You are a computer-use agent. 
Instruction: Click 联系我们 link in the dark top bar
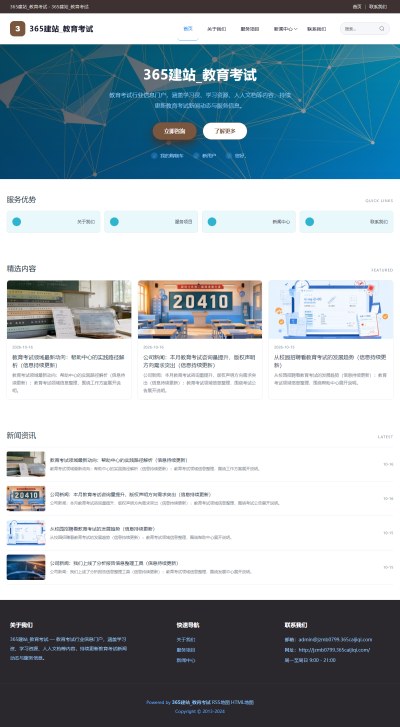click(x=378, y=6)
